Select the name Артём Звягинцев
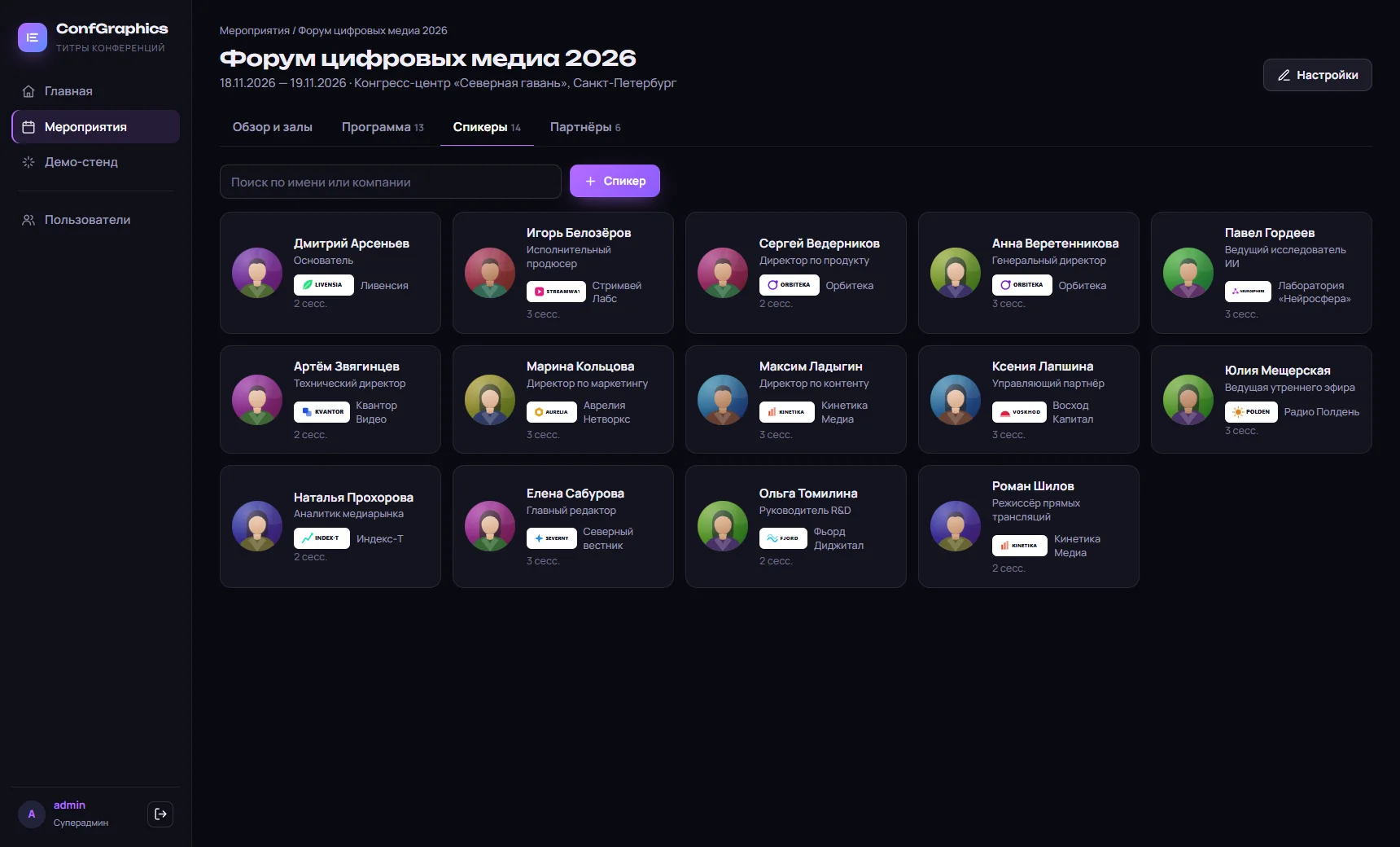This screenshot has height=847, width=1400. [x=347, y=366]
